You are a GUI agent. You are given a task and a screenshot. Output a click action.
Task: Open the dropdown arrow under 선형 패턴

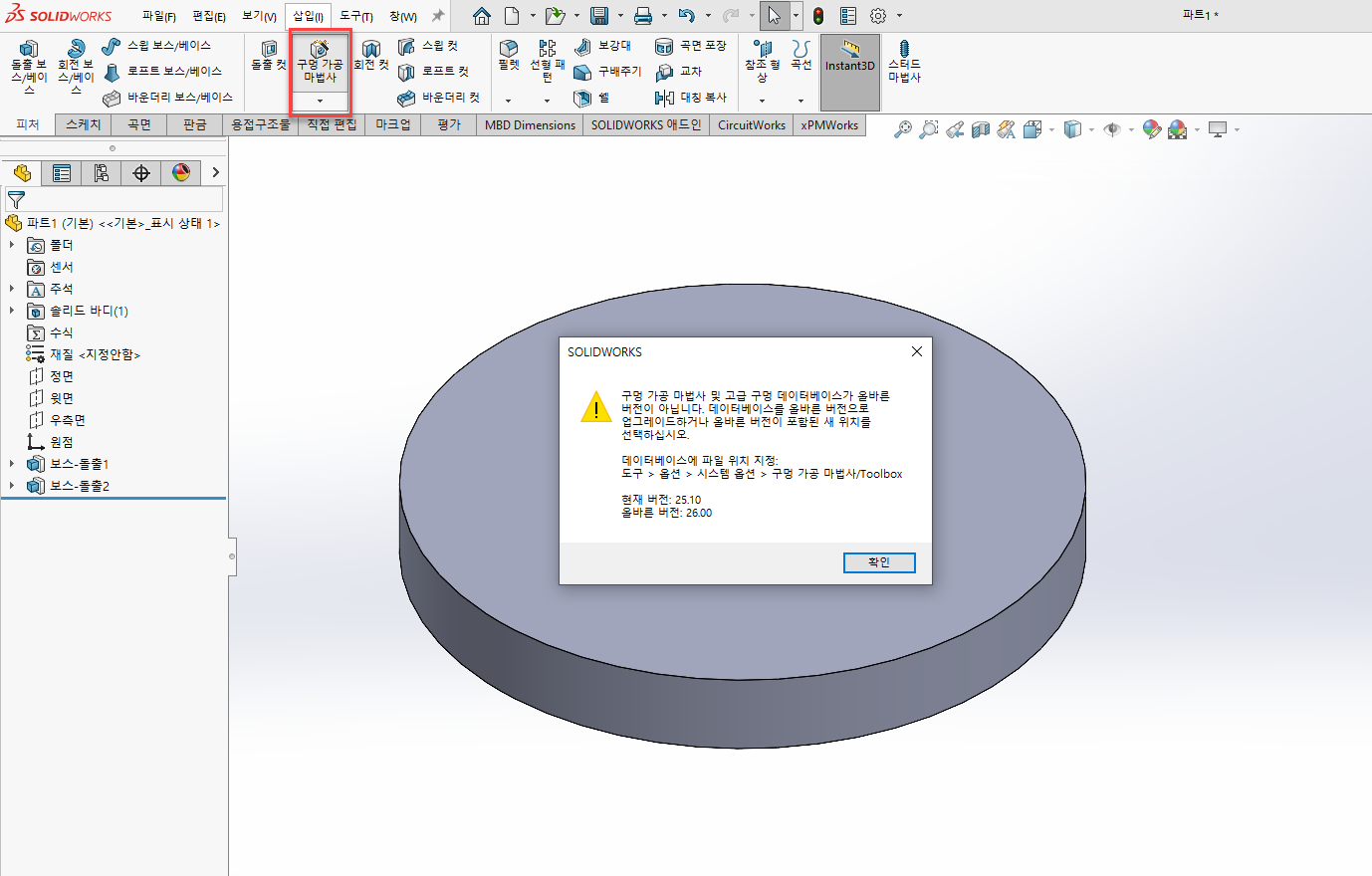[x=547, y=101]
